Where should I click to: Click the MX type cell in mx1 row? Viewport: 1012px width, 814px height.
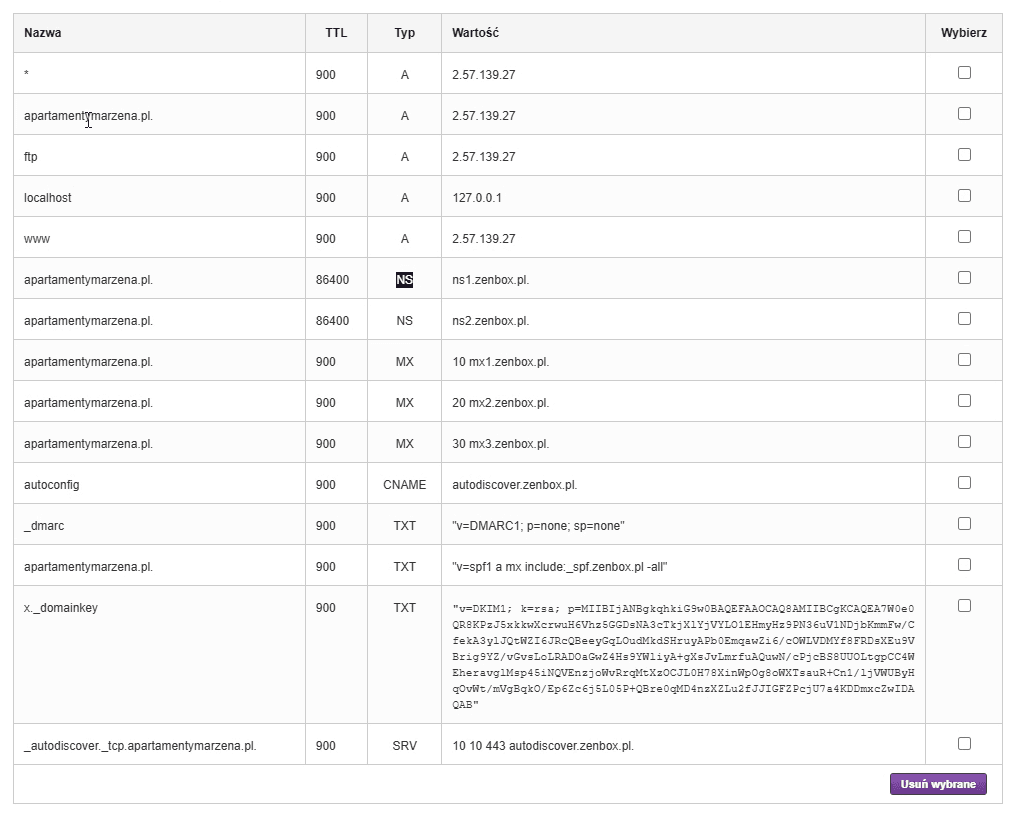click(x=405, y=361)
